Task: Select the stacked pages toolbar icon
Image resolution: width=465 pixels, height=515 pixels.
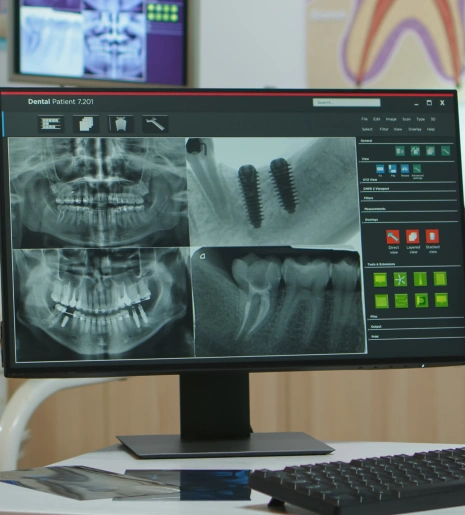Action: pos(86,124)
